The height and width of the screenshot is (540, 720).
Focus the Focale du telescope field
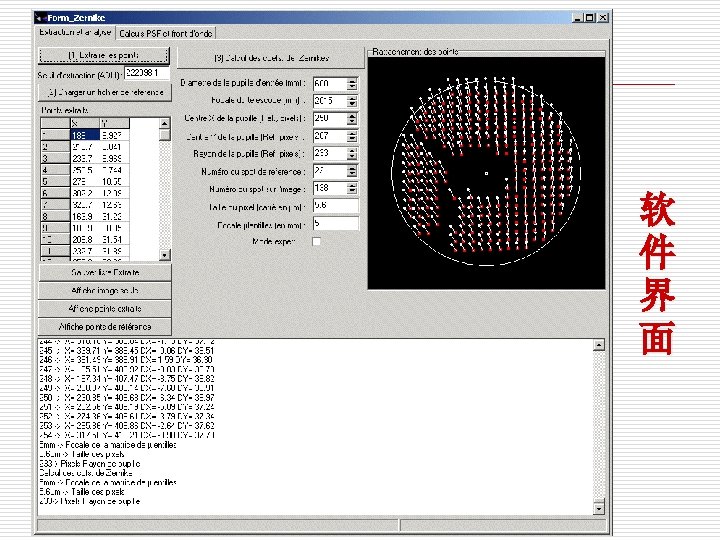330,101
